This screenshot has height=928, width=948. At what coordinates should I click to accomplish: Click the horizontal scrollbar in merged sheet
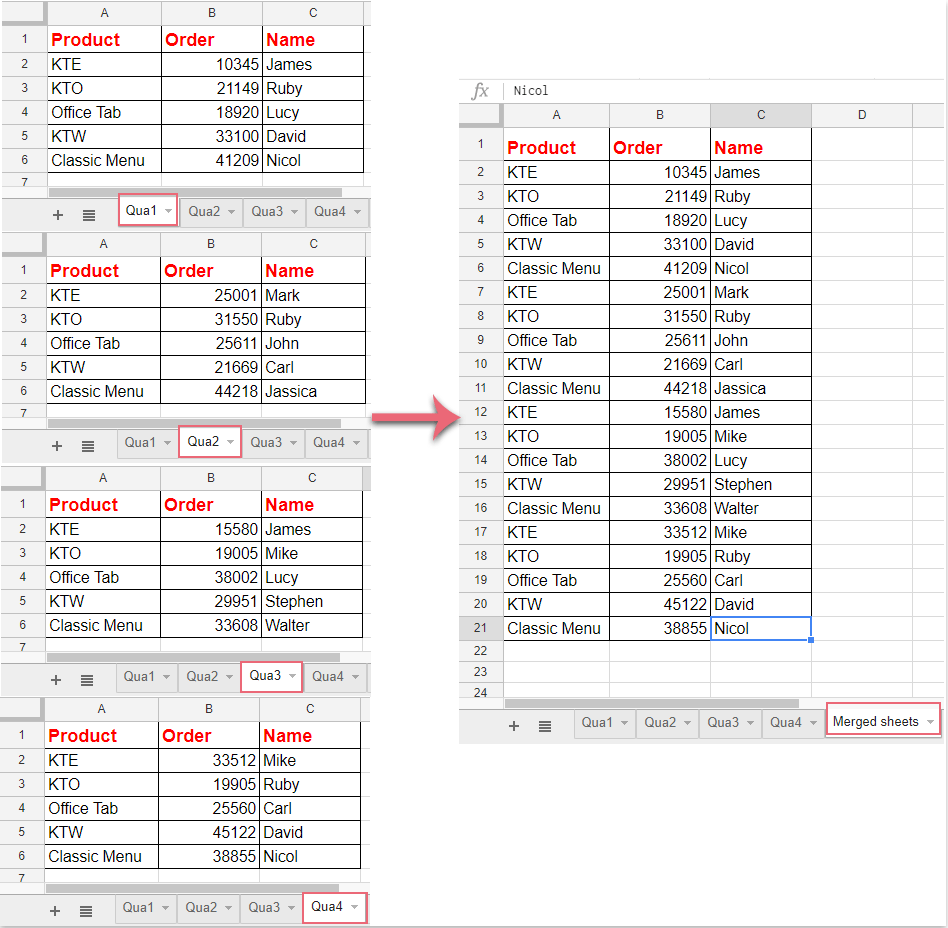650,704
